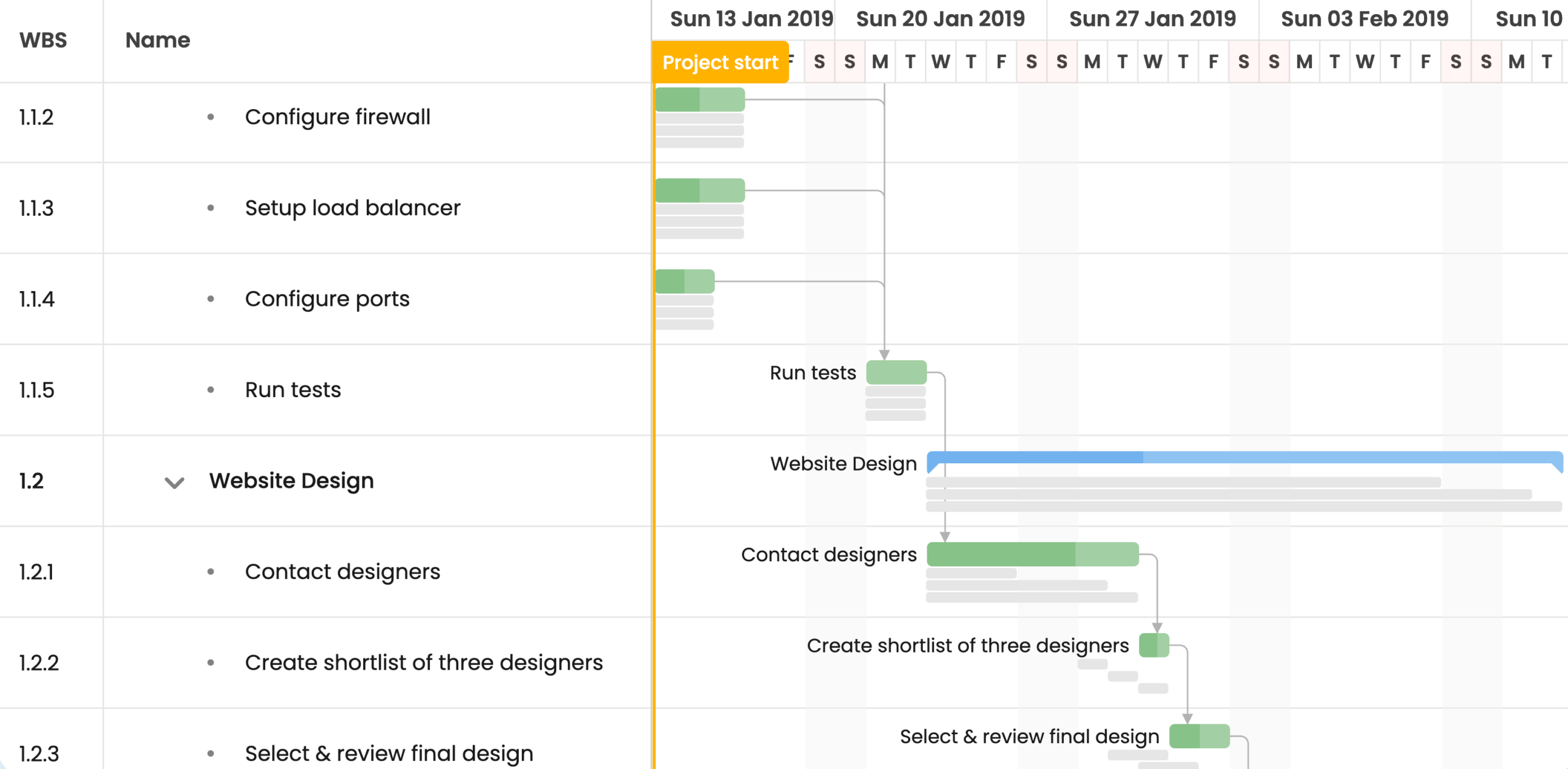This screenshot has width=1568, height=769.
Task: Select WBS cell 1.2.2 in the grid
Action: point(39,663)
